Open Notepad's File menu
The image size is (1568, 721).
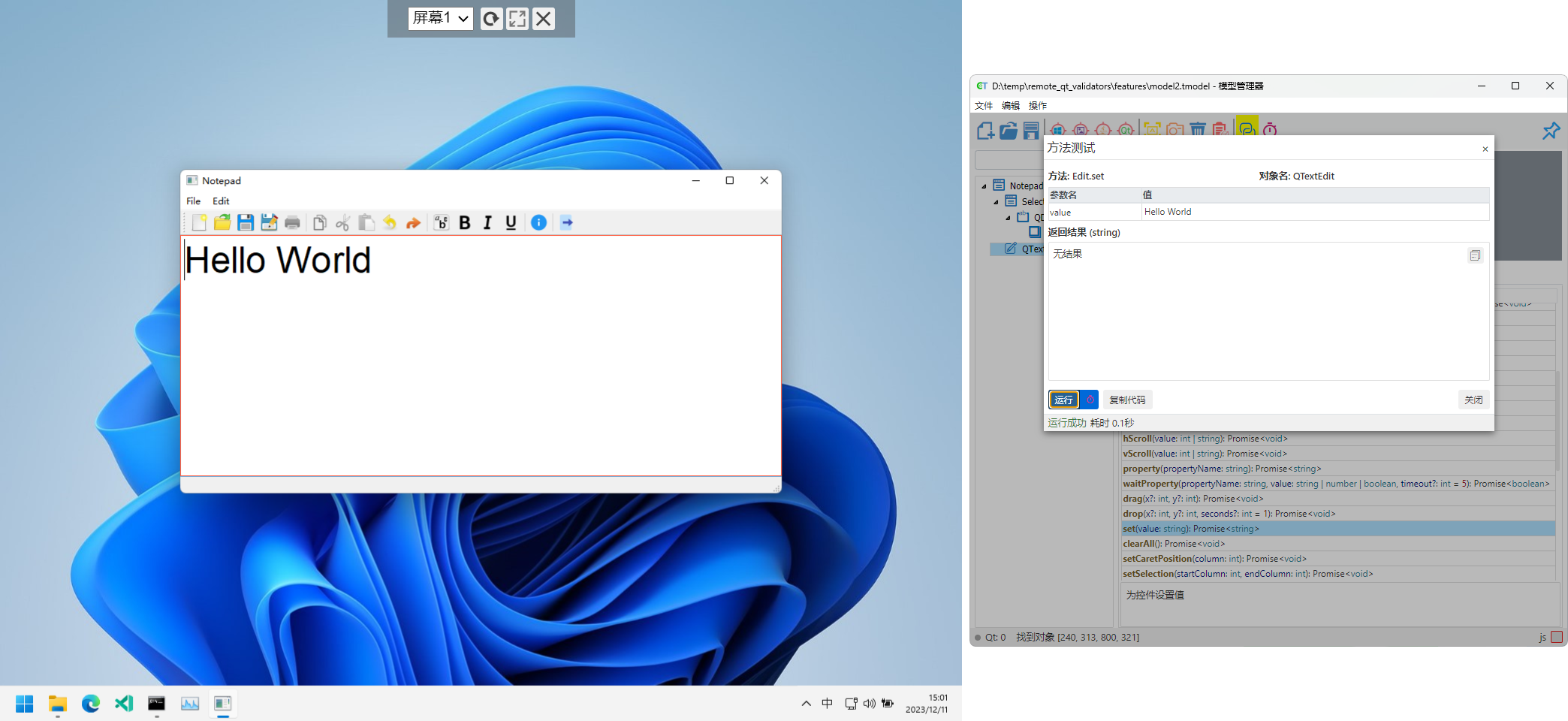tap(193, 201)
